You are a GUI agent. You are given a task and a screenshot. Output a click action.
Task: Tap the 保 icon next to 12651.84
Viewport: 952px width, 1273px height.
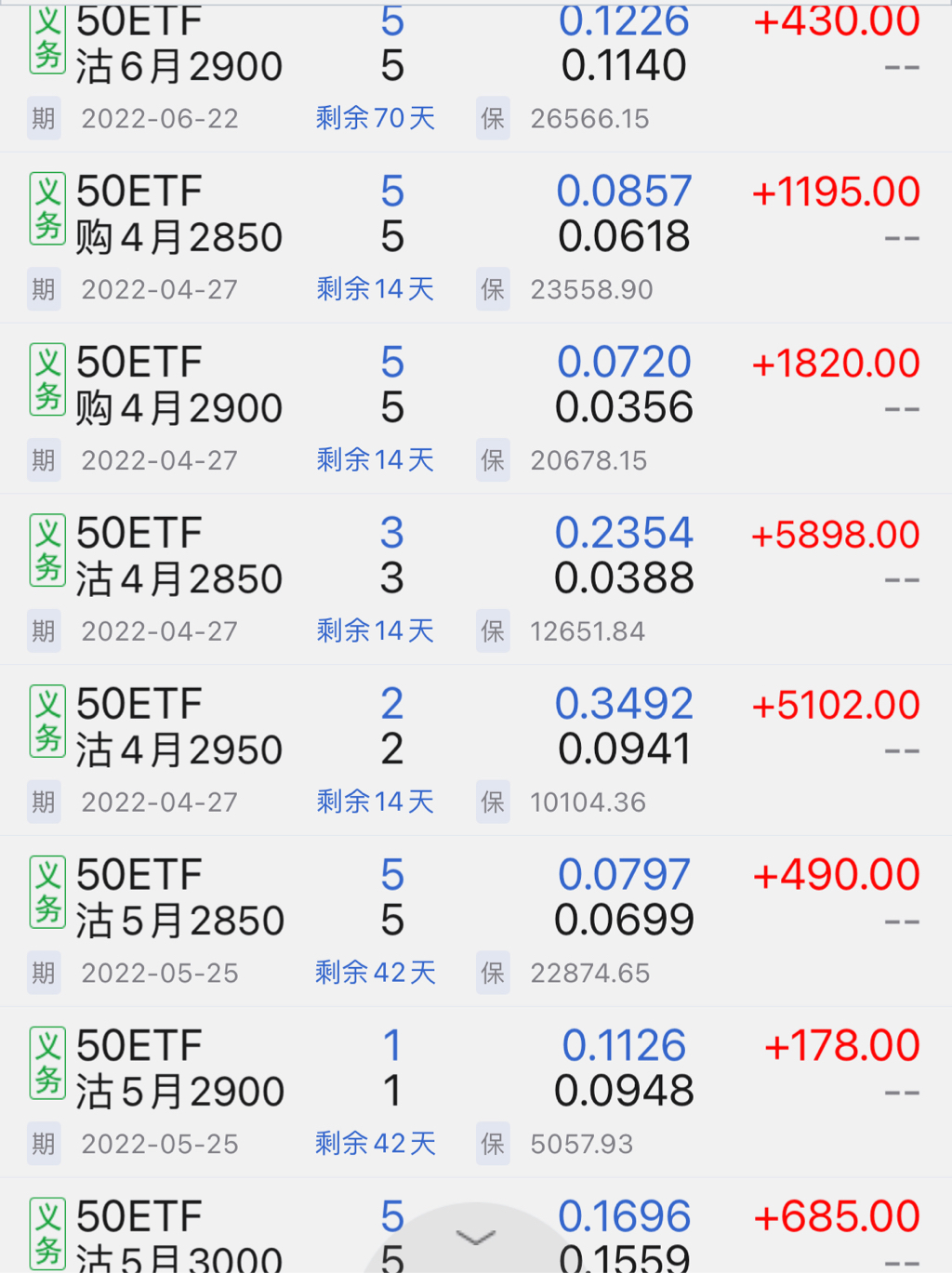pyautogui.click(x=493, y=631)
